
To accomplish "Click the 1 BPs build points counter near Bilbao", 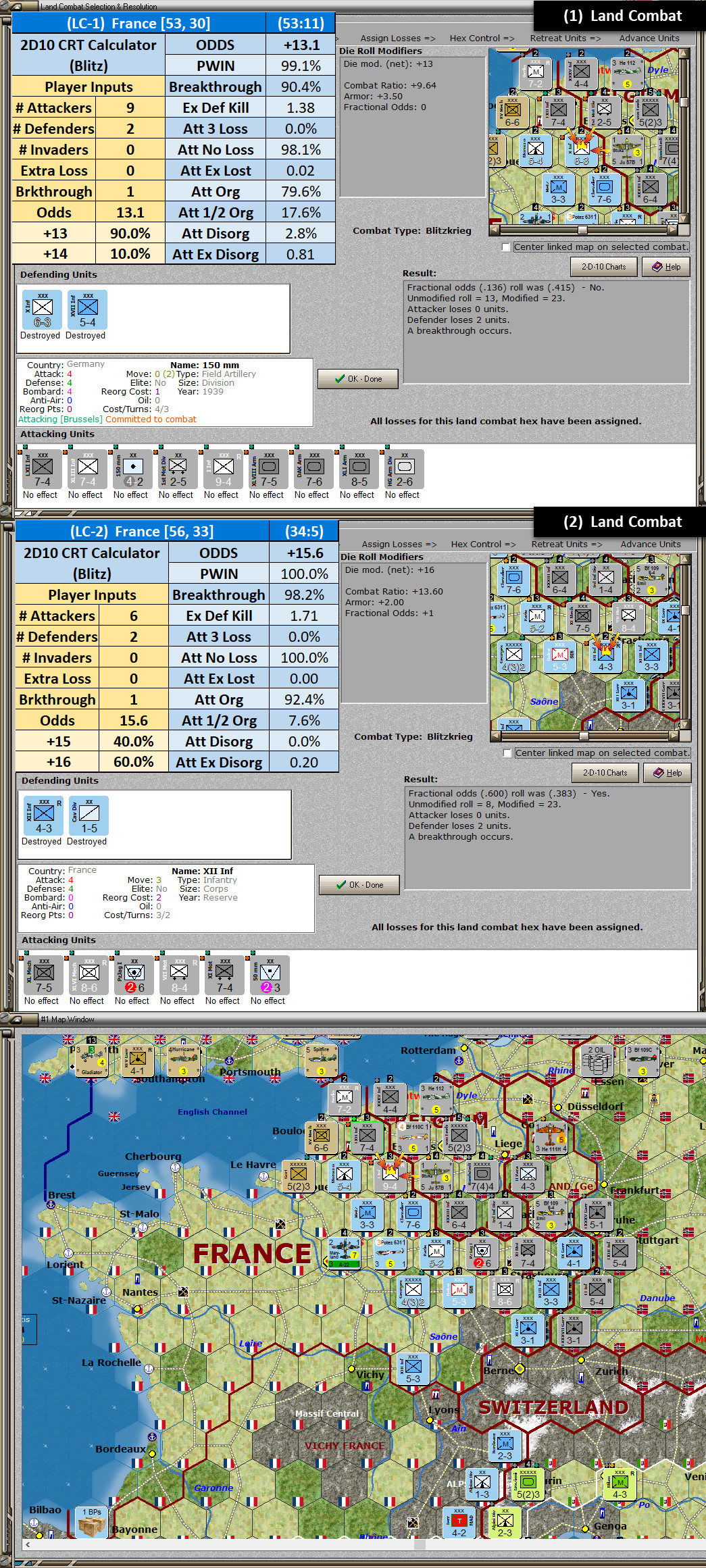I will tap(91, 1522).
